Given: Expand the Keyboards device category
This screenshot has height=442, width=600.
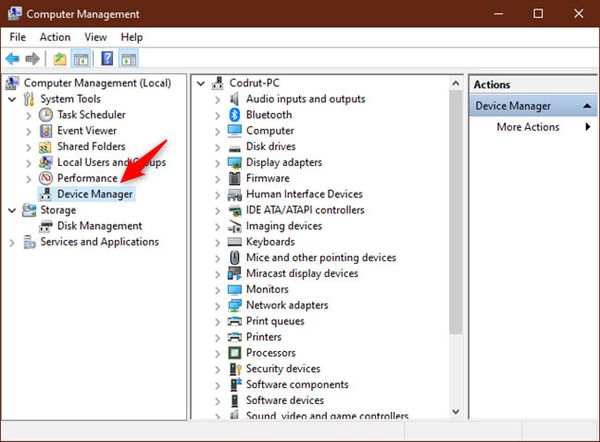Looking at the screenshot, I should pyautogui.click(x=217, y=242).
